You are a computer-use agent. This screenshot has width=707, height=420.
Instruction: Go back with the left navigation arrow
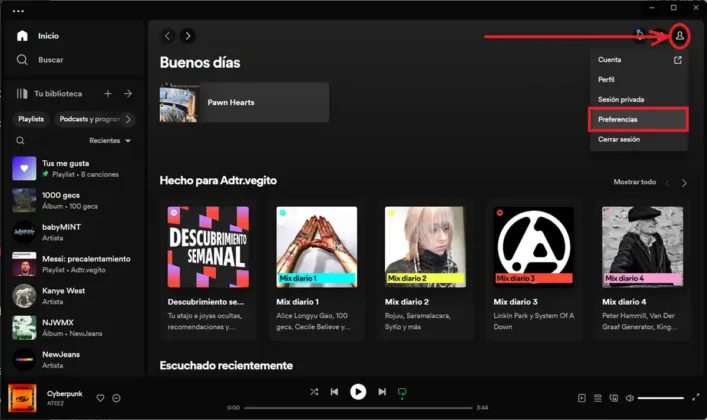(168, 36)
